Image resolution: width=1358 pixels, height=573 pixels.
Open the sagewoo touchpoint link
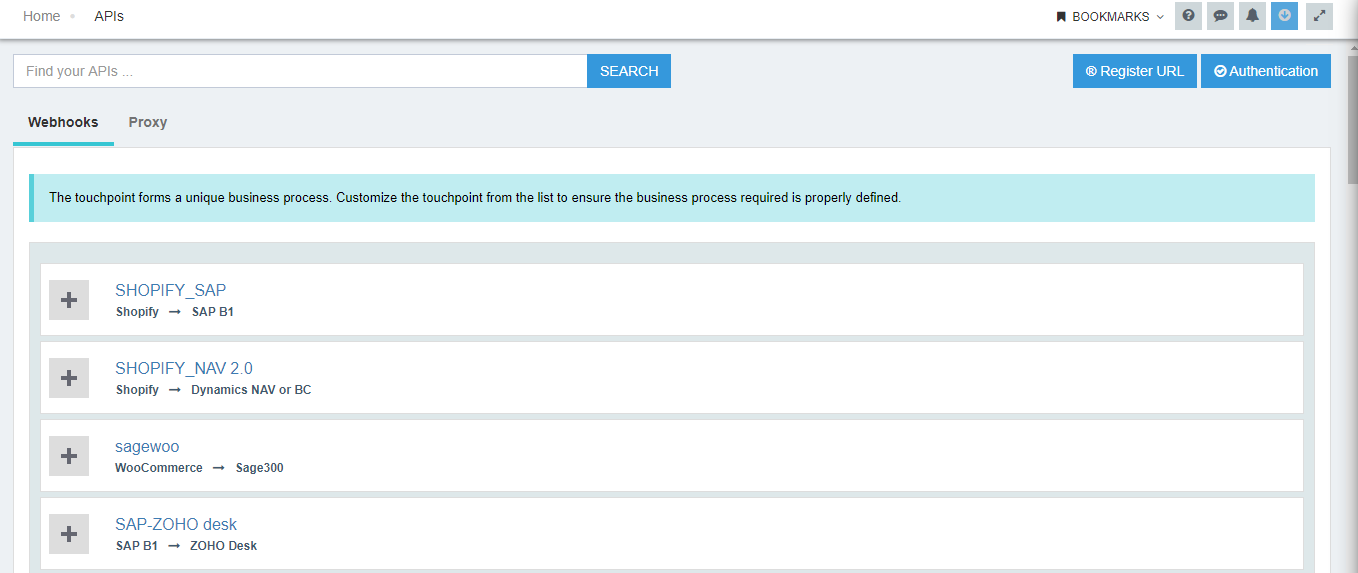[147, 446]
